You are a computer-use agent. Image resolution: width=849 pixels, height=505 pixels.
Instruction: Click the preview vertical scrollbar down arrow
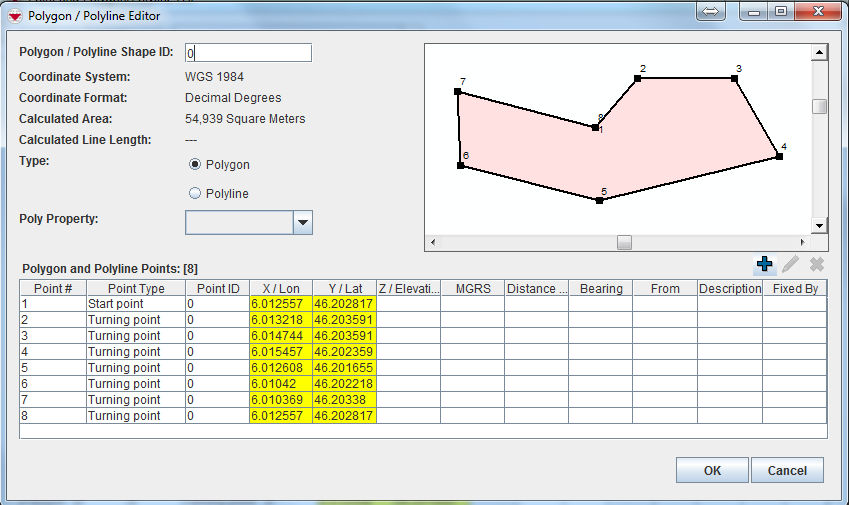[819, 226]
